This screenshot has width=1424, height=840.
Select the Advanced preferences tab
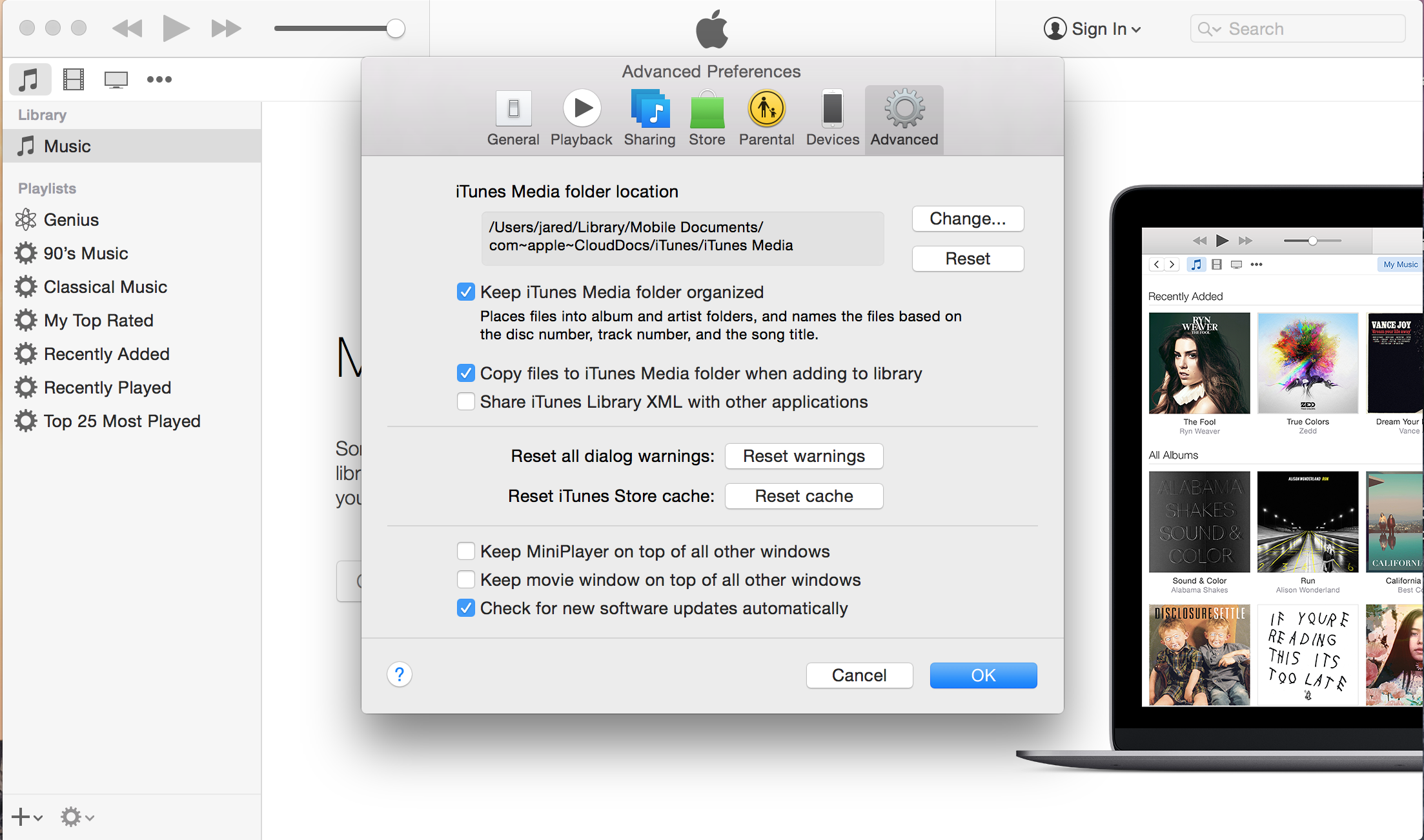pyautogui.click(x=904, y=119)
